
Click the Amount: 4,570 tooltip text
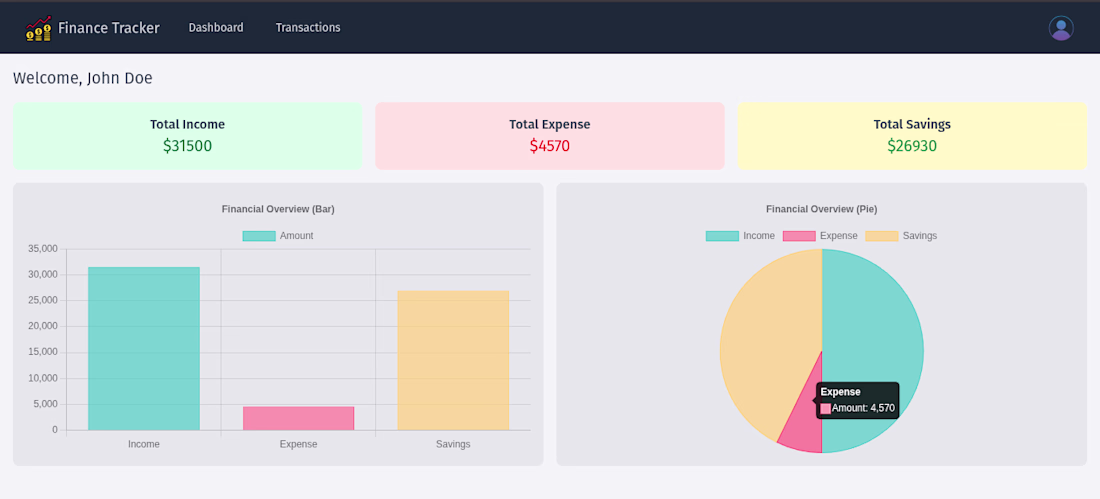pyautogui.click(x=863, y=408)
